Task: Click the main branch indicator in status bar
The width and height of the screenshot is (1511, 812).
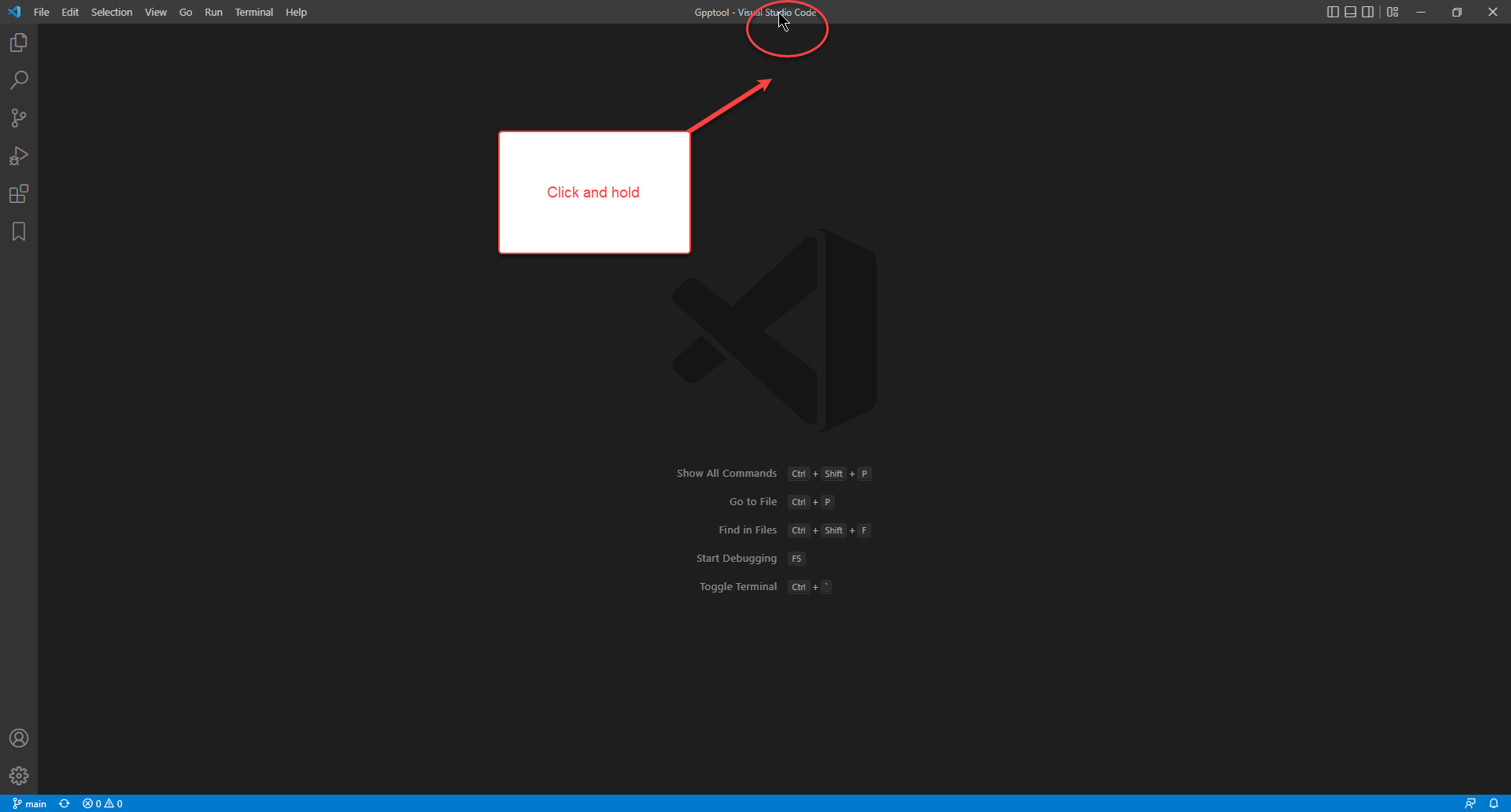Action: click(x=29, y=803)
